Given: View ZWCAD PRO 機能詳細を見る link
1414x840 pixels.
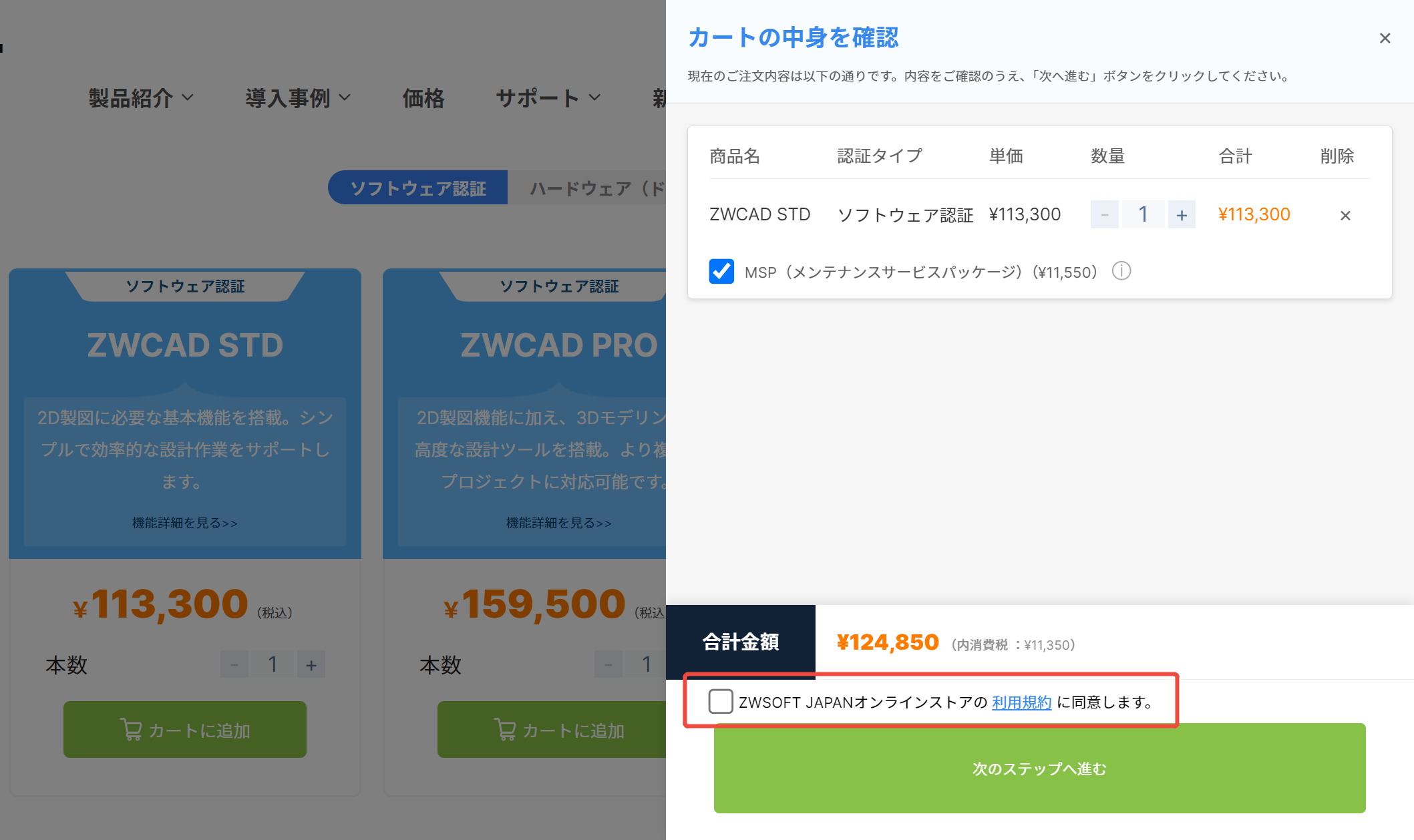Looking at the screenshot, I should (559, 523).
